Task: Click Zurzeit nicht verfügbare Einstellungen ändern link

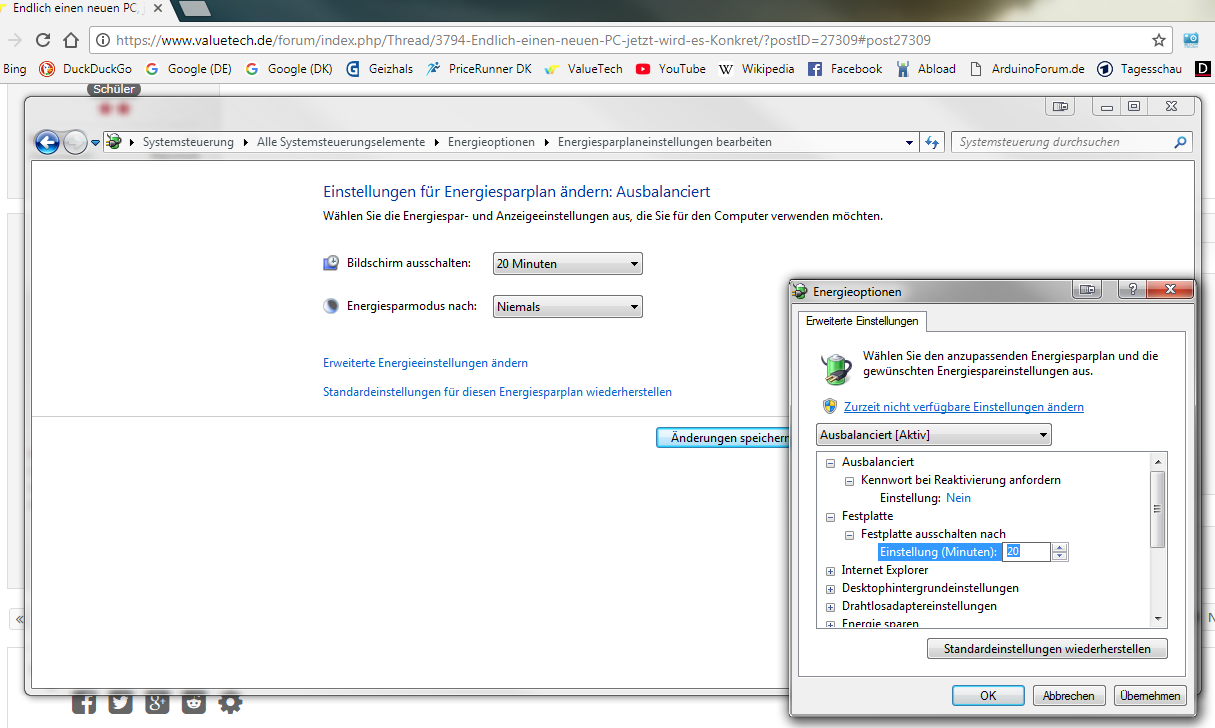Action: tap(963, 407)
